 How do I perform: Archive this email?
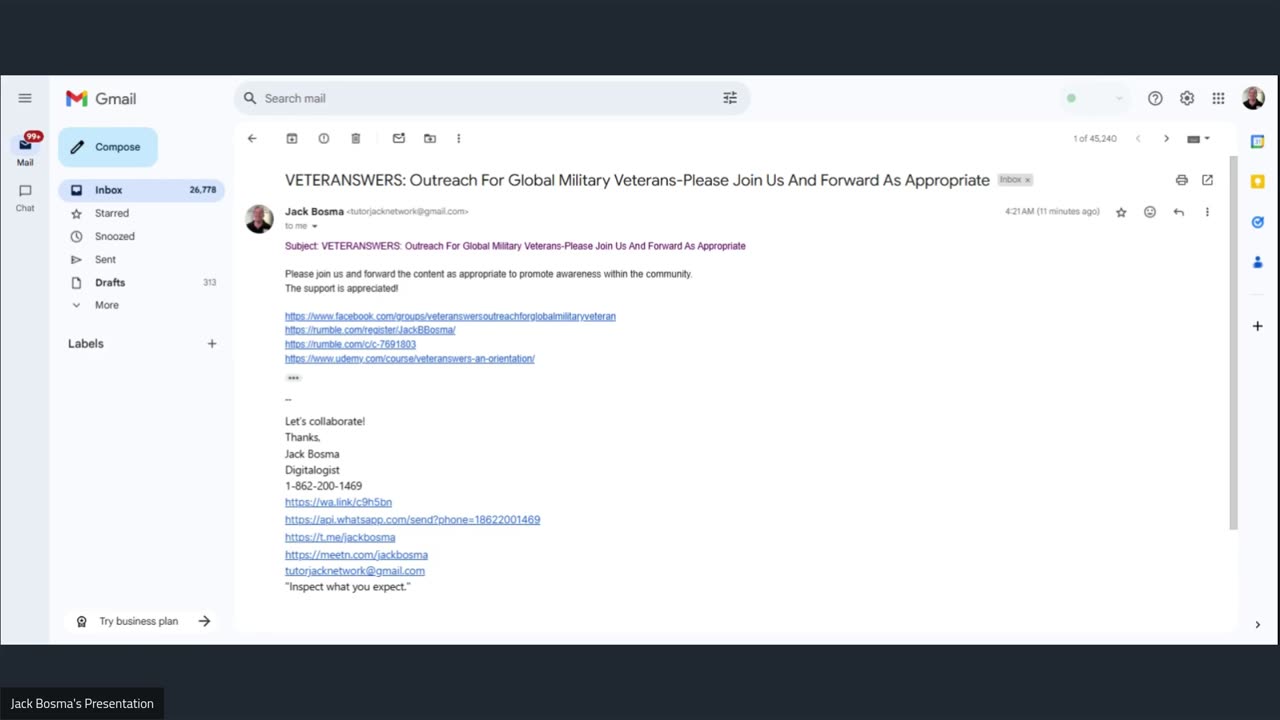(x=292, y=139)
